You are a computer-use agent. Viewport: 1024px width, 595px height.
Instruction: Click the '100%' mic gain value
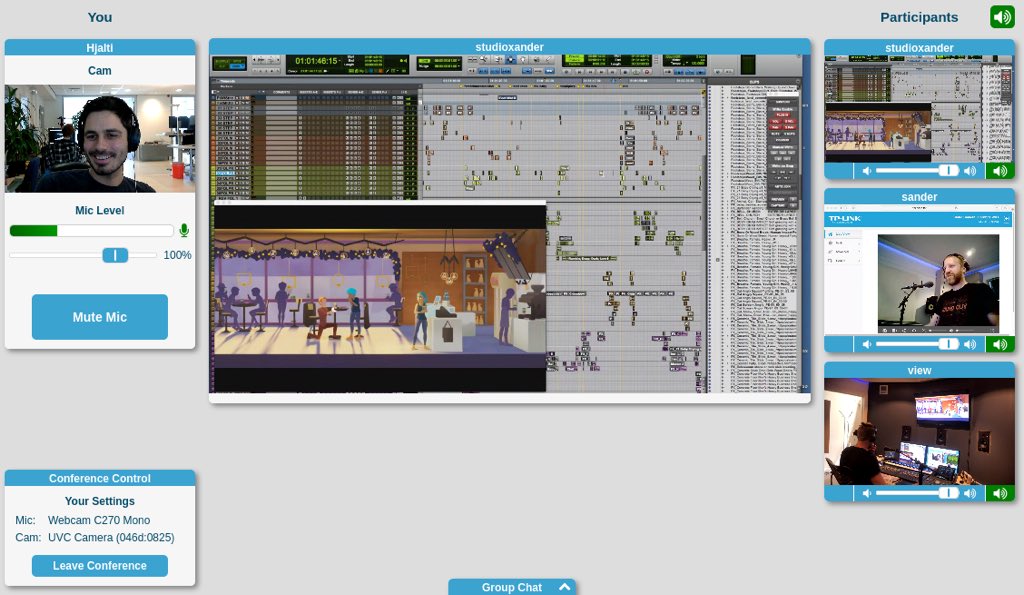coord(177,255)
